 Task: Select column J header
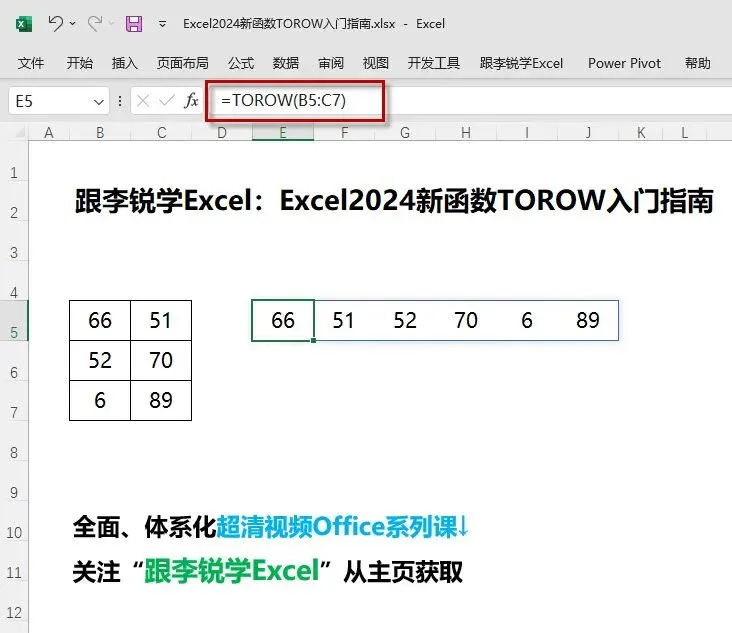coord(588,133)
